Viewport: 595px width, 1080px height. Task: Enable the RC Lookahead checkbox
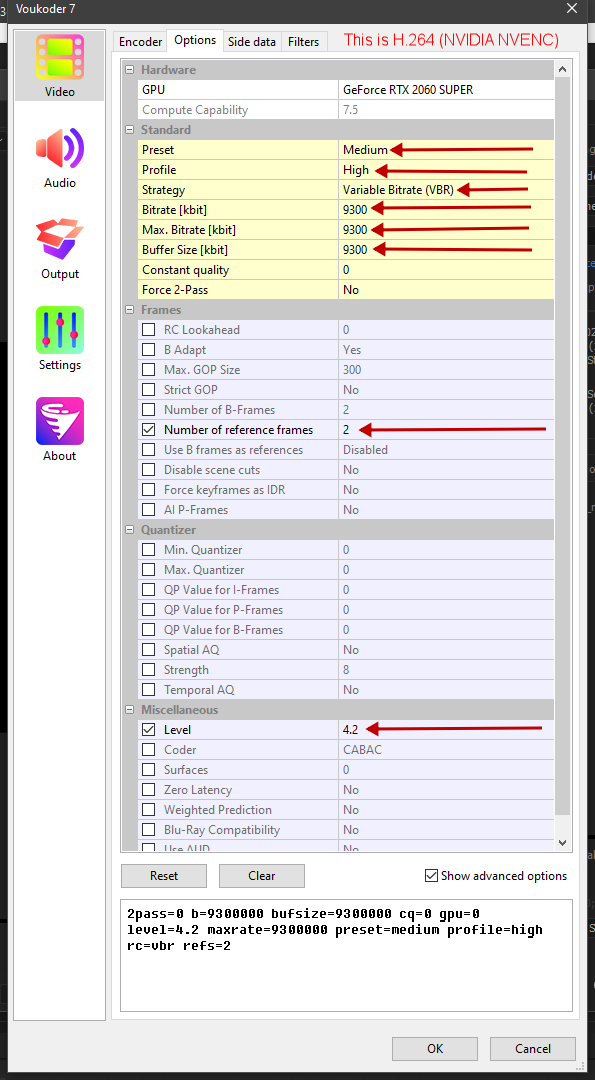click(x=148, y=330)
